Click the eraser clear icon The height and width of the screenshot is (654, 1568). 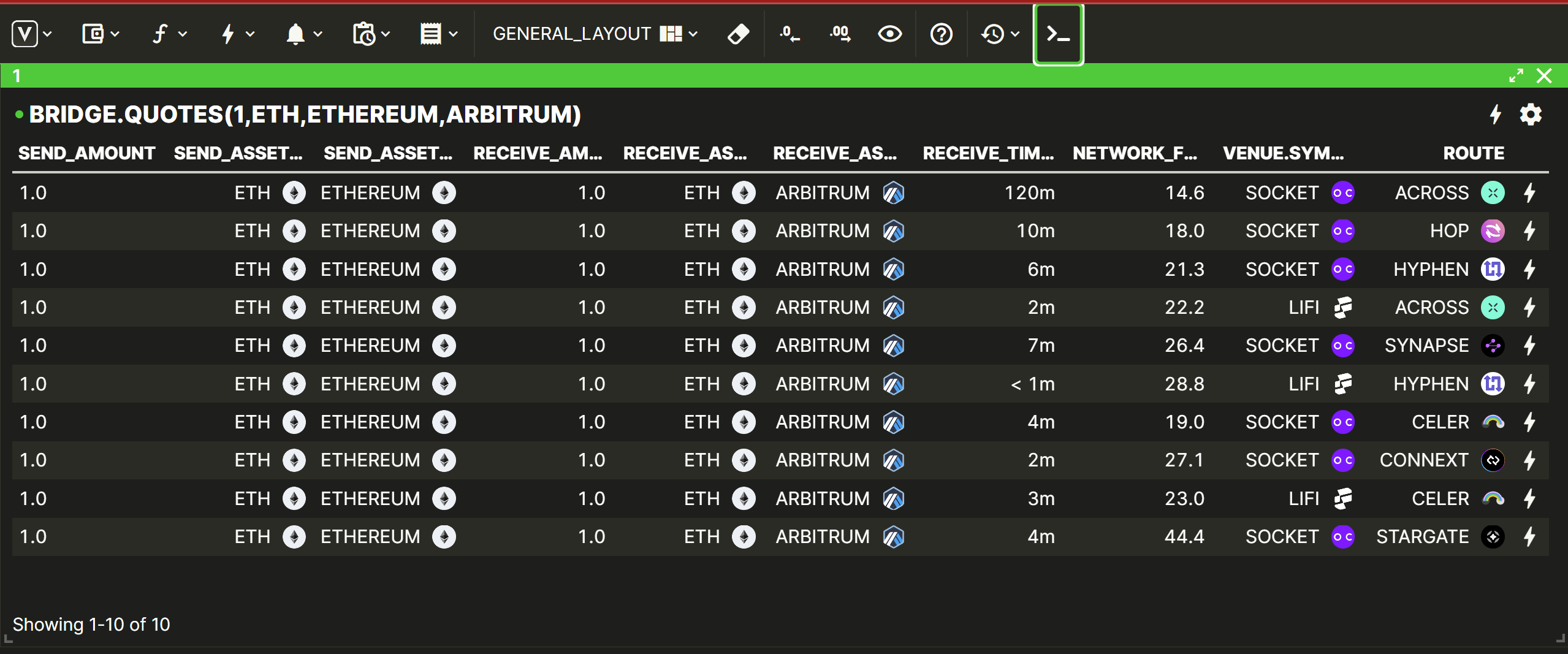click(738, 34)
